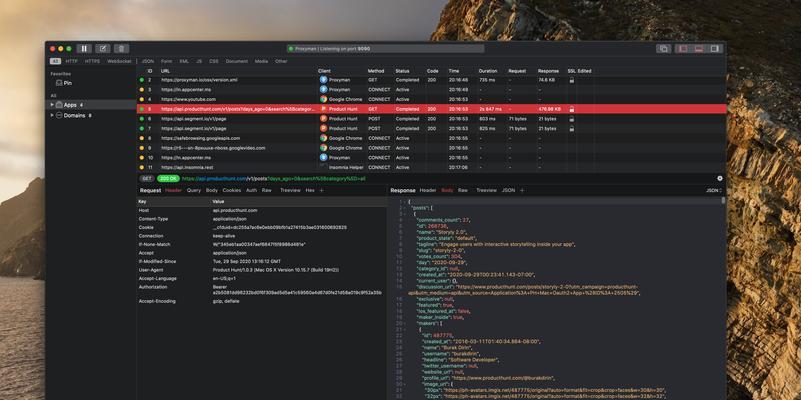
Task: Sort by the Duration column header
Action: click(488, 71)
